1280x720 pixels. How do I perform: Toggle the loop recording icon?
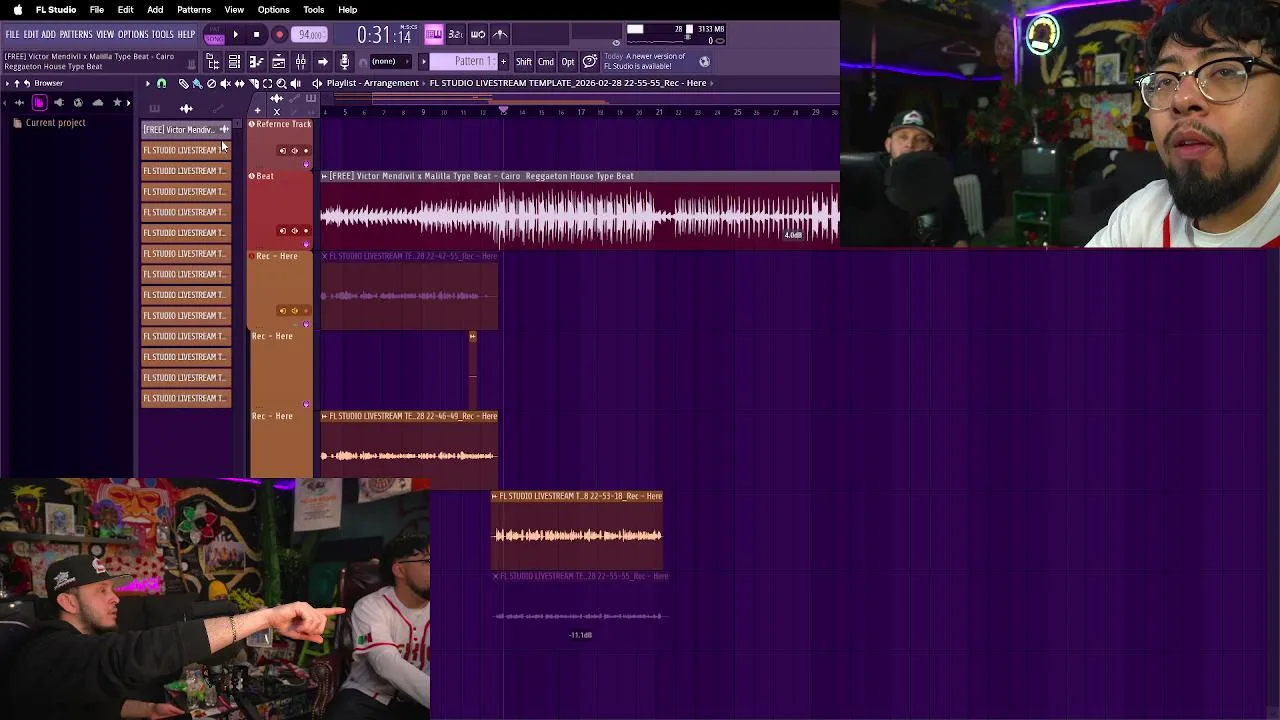pos(478,34)
